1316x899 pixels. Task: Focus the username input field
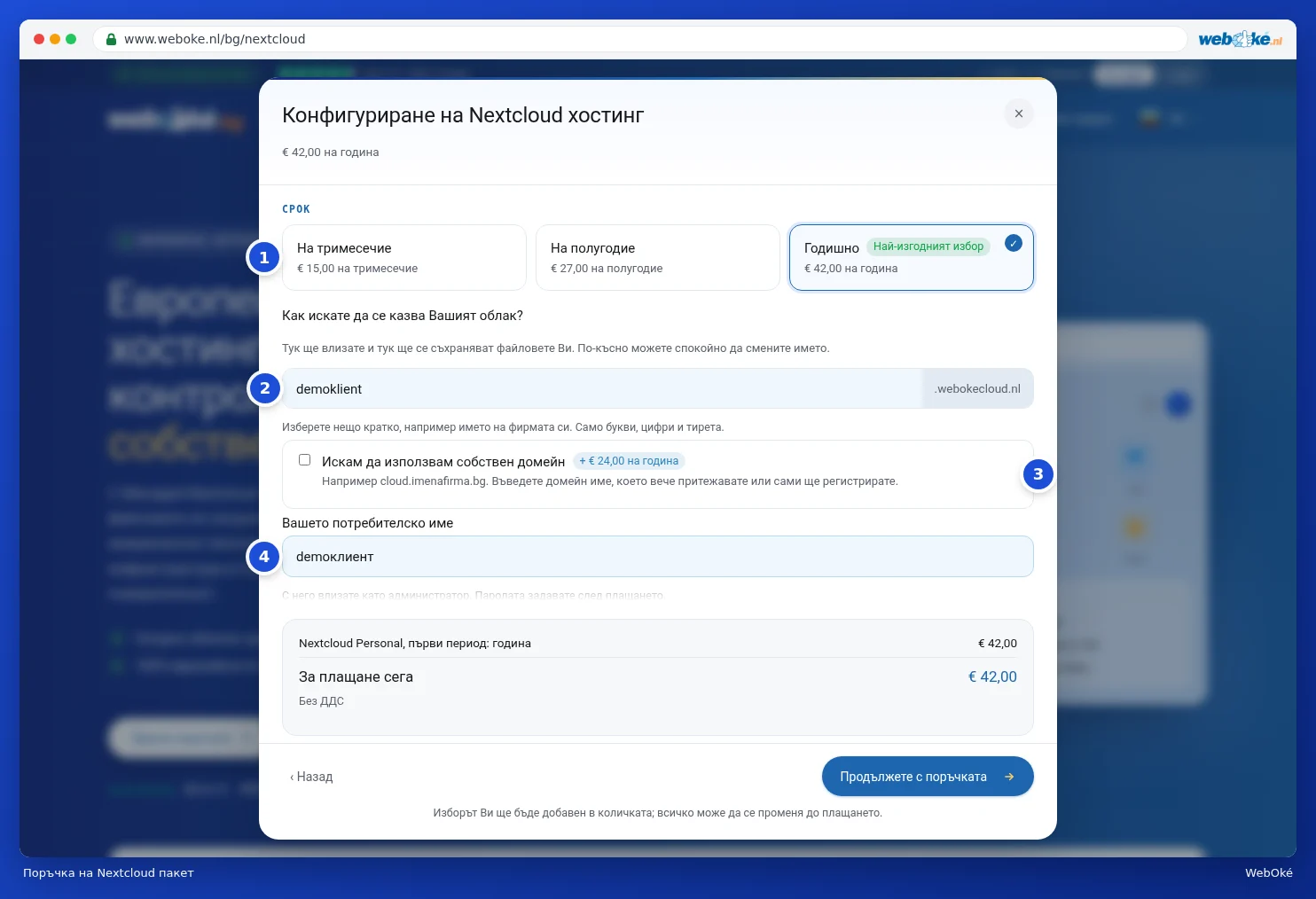point(658,557)
